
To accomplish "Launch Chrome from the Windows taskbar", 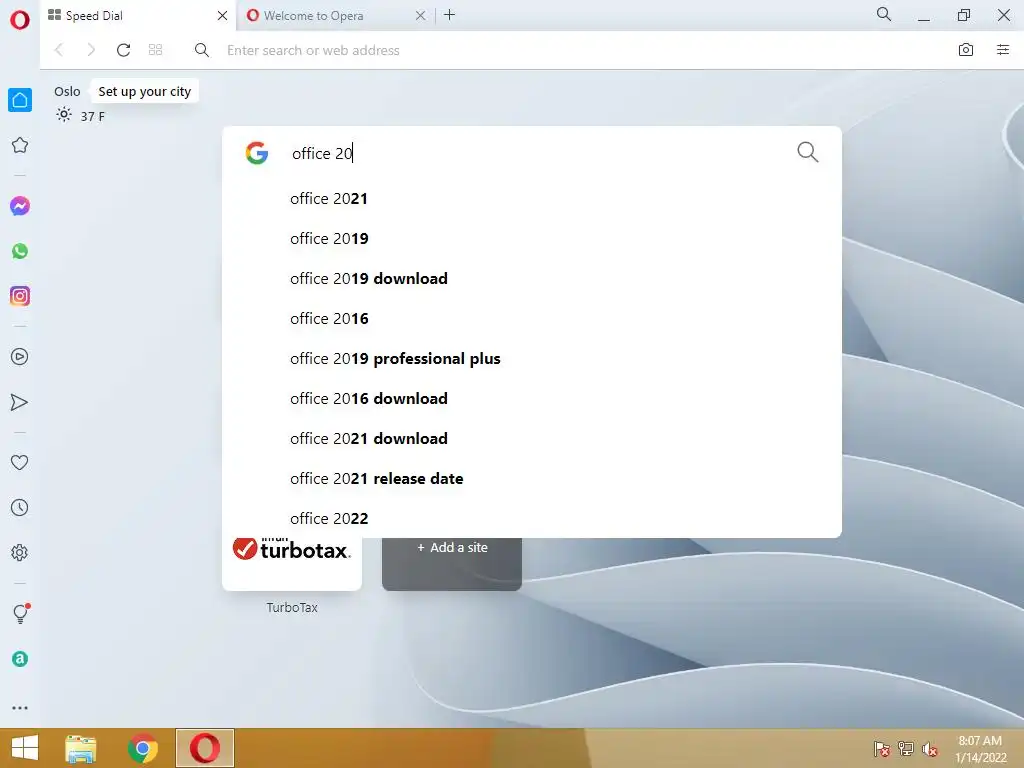I will click(142, 748).
